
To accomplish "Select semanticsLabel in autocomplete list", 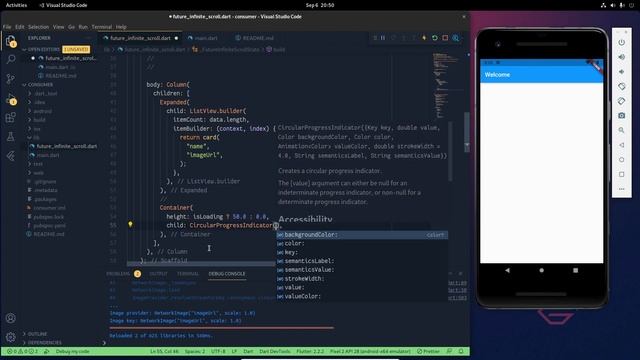I will [x=362, y=261].
